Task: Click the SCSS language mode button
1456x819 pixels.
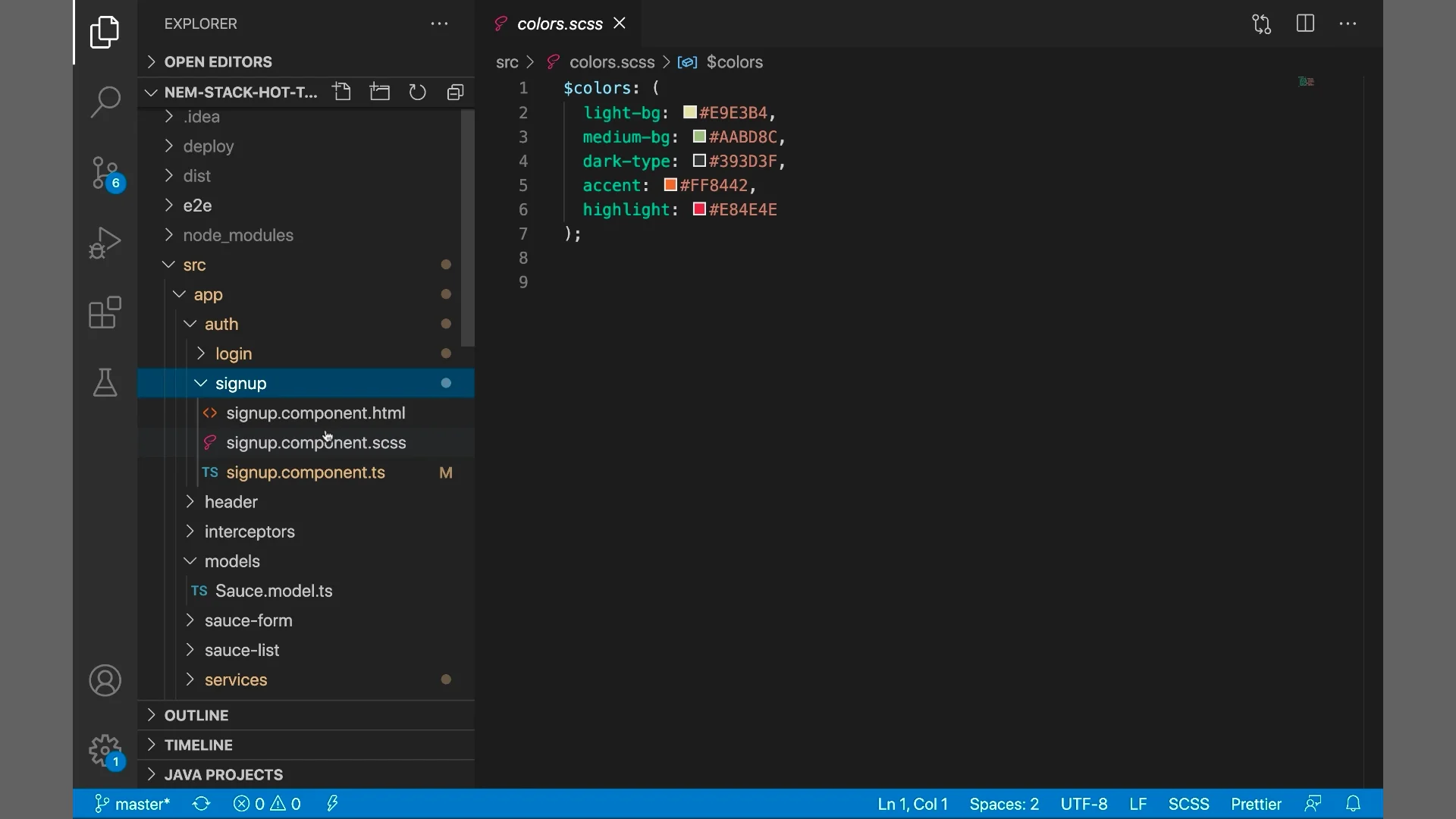Action: point(1188,804)
